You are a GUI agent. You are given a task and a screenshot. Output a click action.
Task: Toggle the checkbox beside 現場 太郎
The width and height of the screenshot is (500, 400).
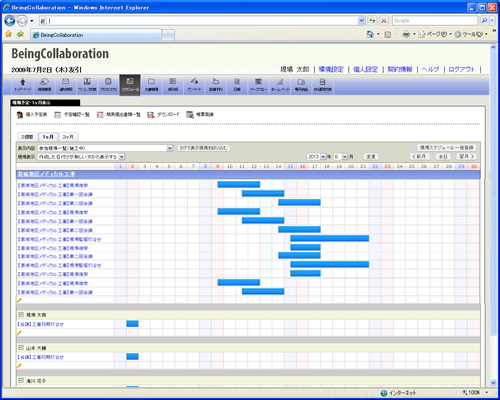pos(21,314)
